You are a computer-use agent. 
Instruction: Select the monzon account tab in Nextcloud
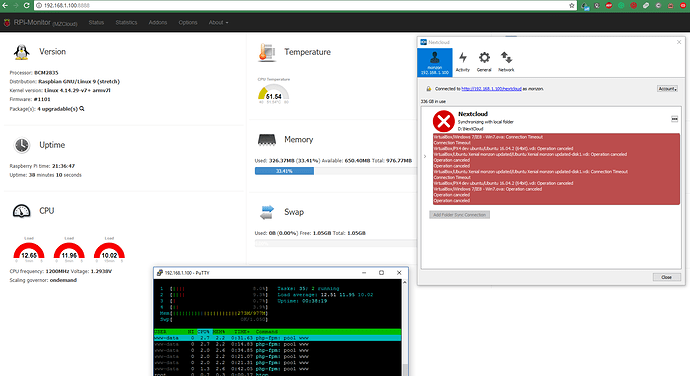click(x=435, y=63)
